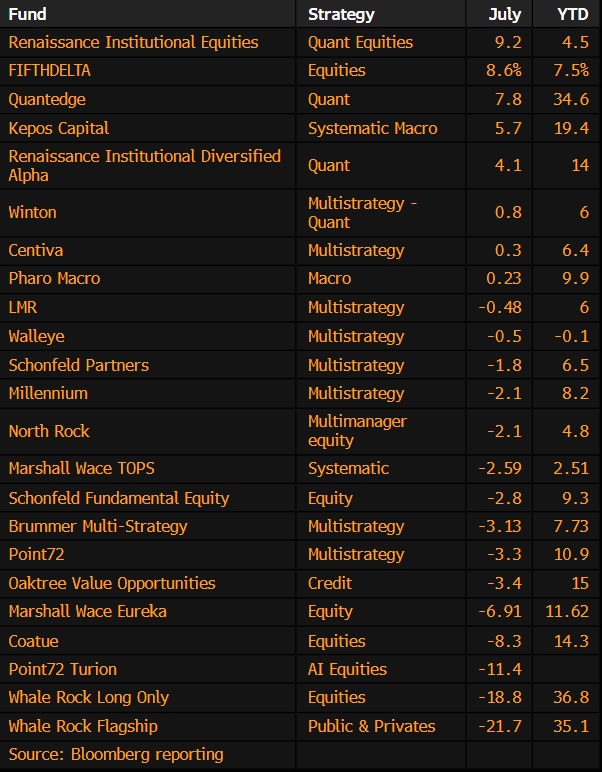Screen dimensions: 602x772
Task: Select the Whale Rock Flagship name
Action: tap(83, 727)
